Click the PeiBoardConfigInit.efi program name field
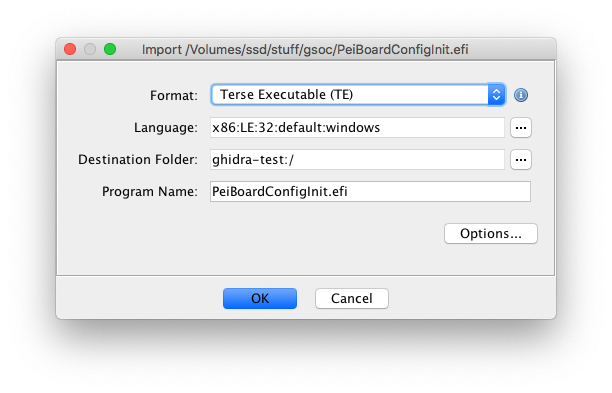Image resolution: width=612 pixels, height=393 pixels. point(370,192)
